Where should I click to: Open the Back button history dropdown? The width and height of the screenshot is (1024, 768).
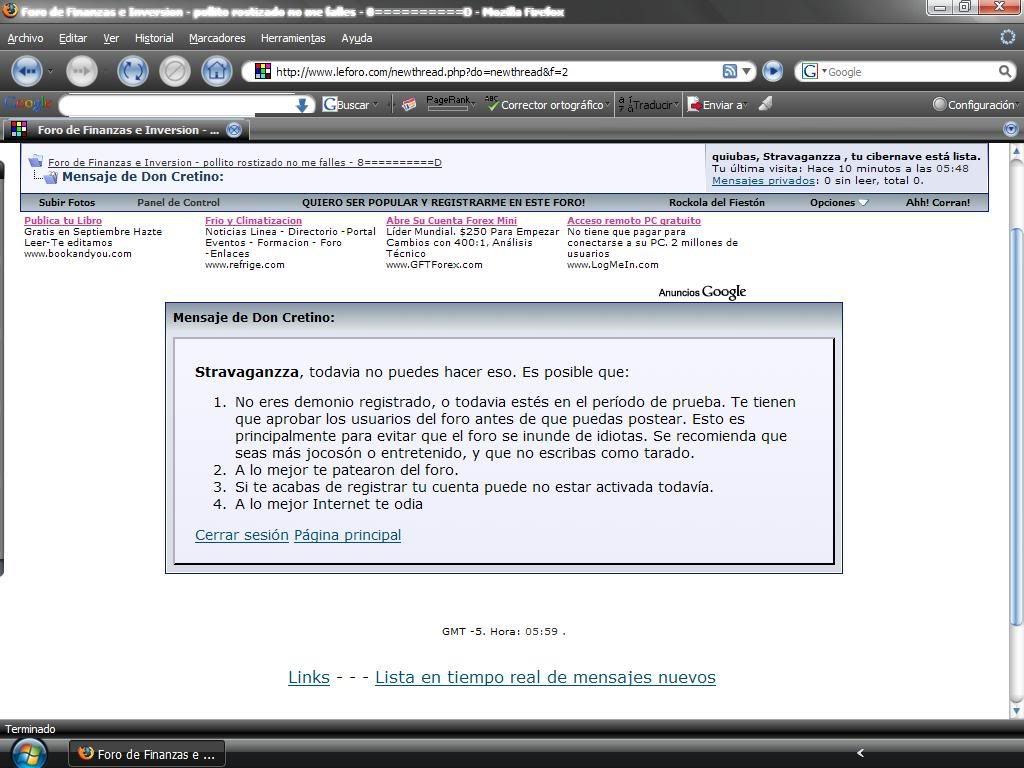51,71
